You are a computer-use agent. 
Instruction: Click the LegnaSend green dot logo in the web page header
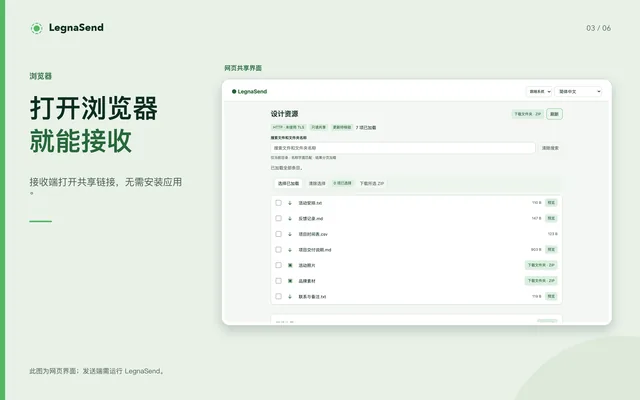pyautogui.click(x=234, y=91)
